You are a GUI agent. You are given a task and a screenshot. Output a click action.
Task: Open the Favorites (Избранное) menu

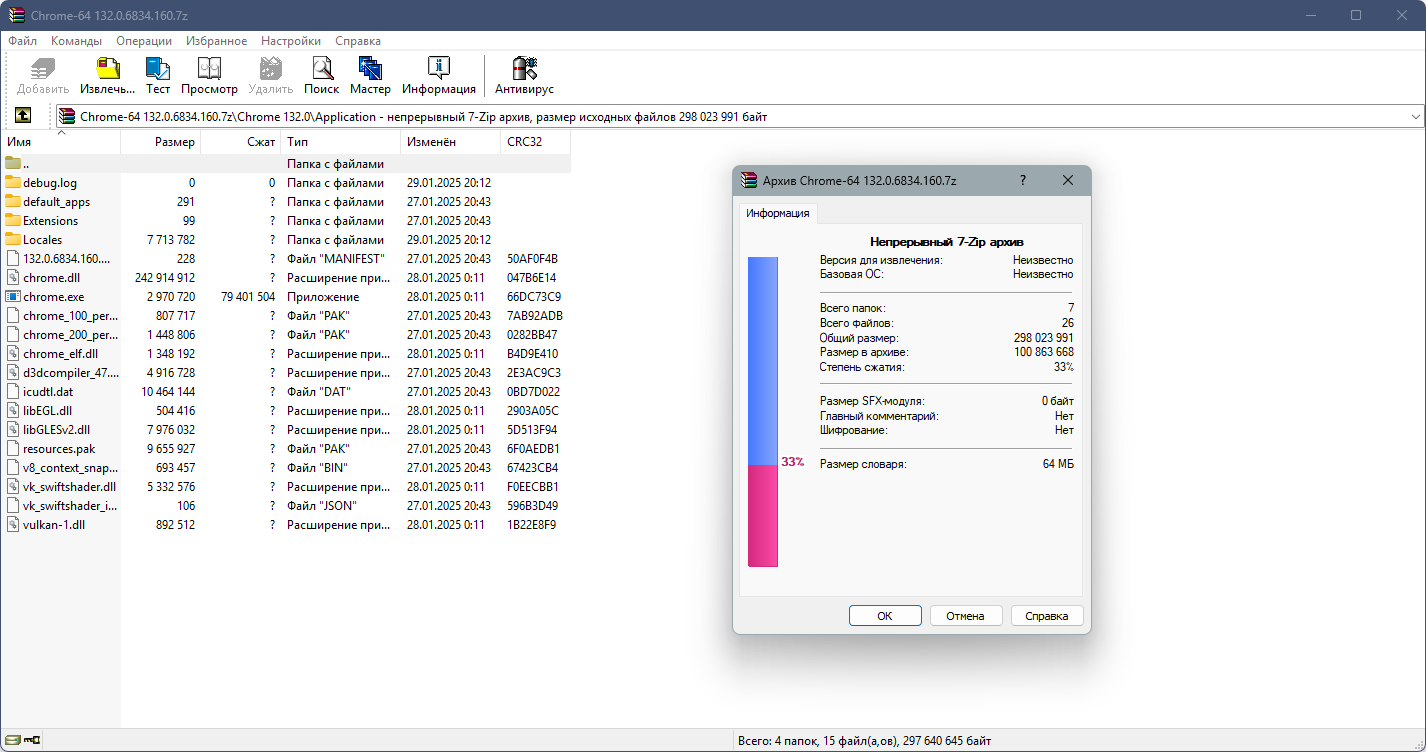pyautogui.click(x=216, y=41)
